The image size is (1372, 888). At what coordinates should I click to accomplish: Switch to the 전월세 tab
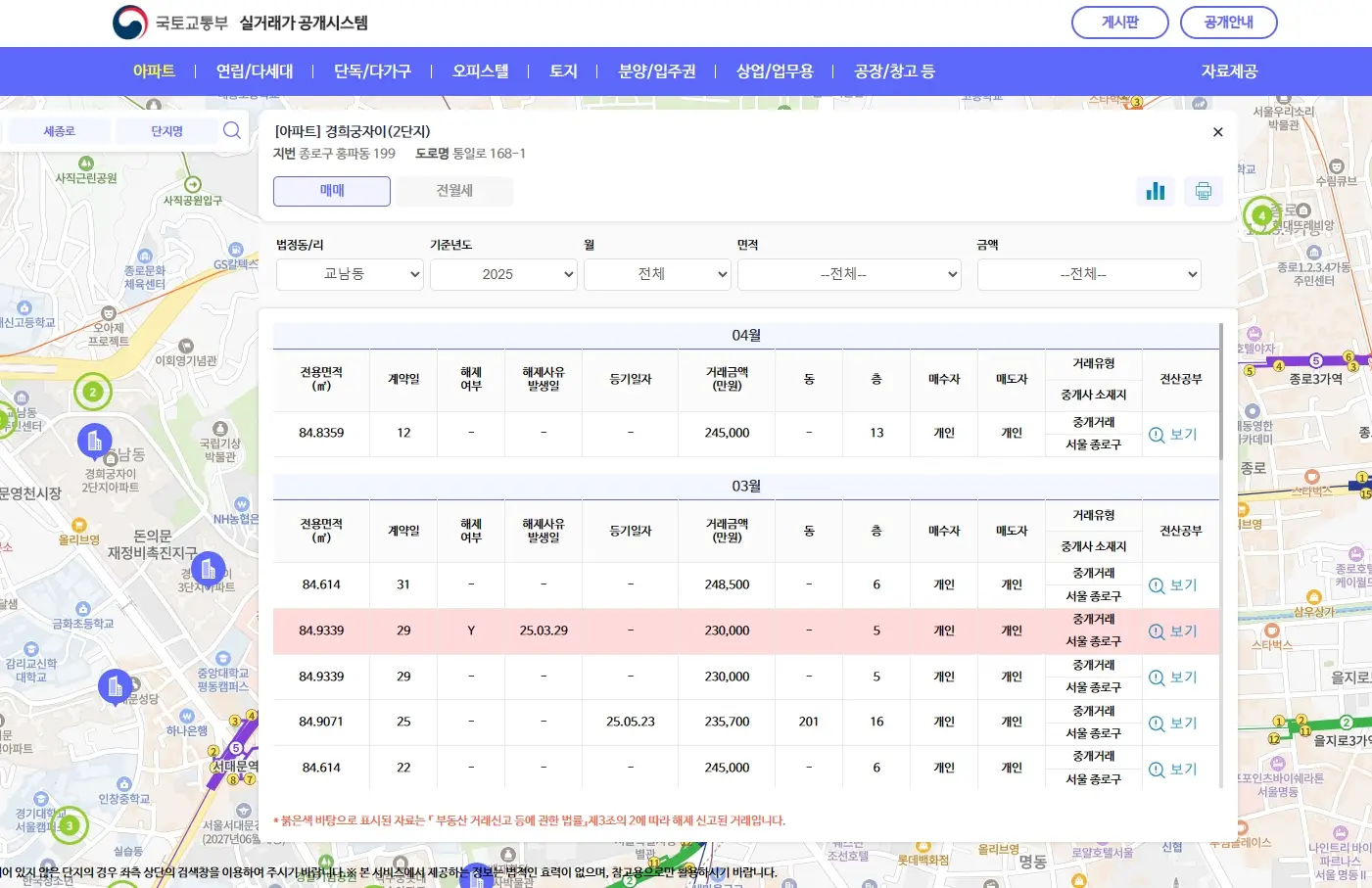451,191
